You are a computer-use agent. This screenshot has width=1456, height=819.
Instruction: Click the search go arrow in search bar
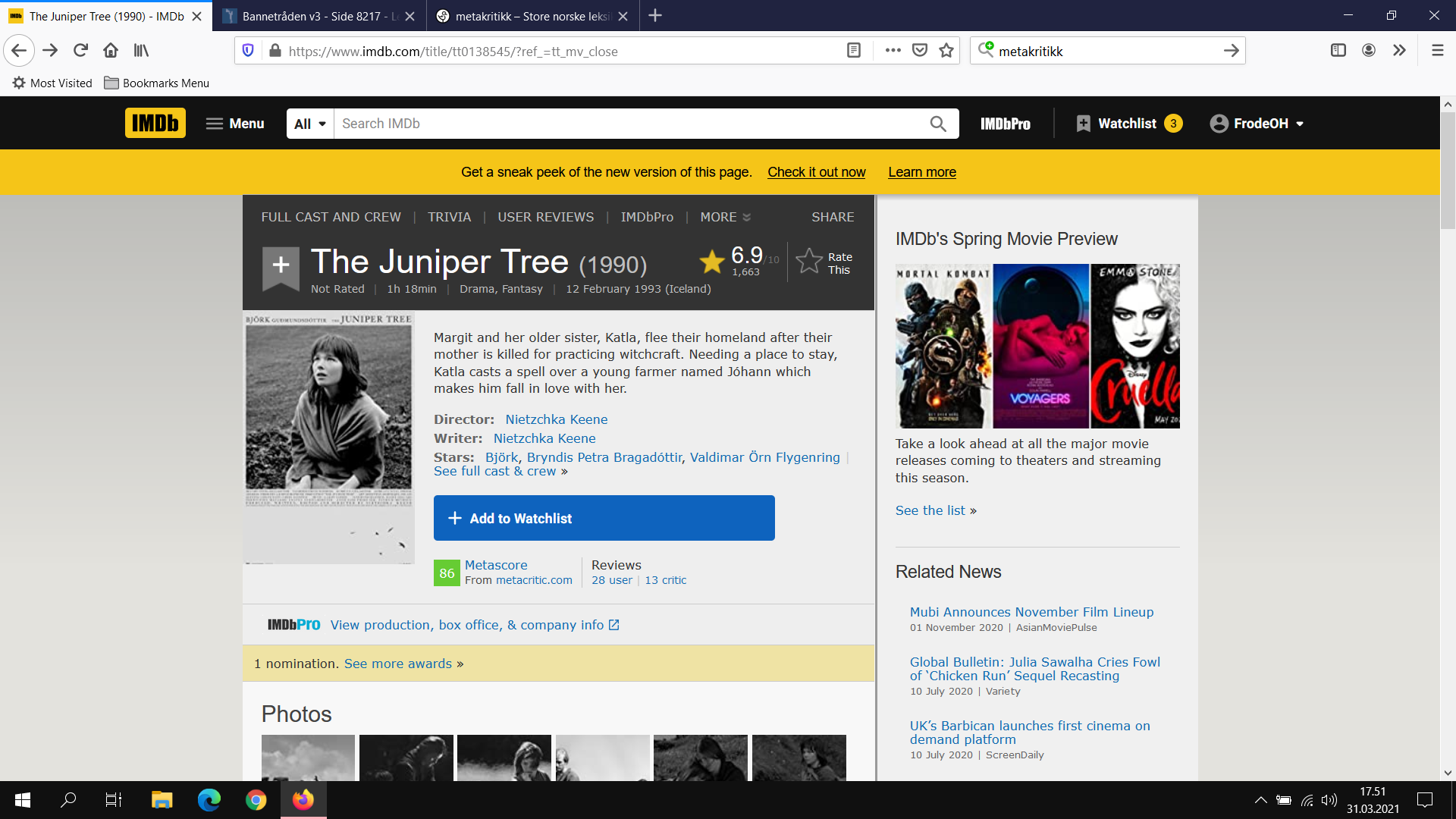[x=1232, y=51]
